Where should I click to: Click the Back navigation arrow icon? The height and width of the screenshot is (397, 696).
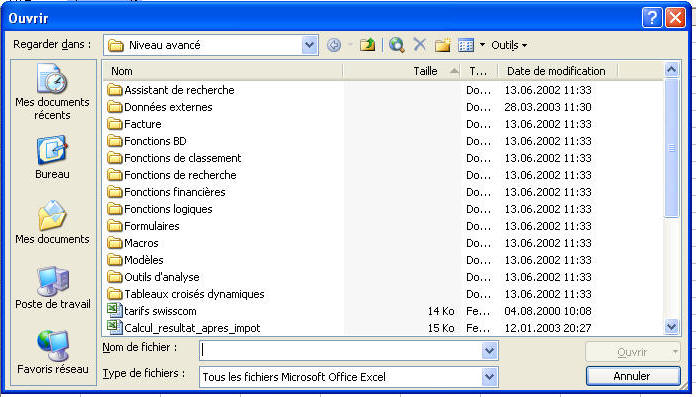click(334, 45)
